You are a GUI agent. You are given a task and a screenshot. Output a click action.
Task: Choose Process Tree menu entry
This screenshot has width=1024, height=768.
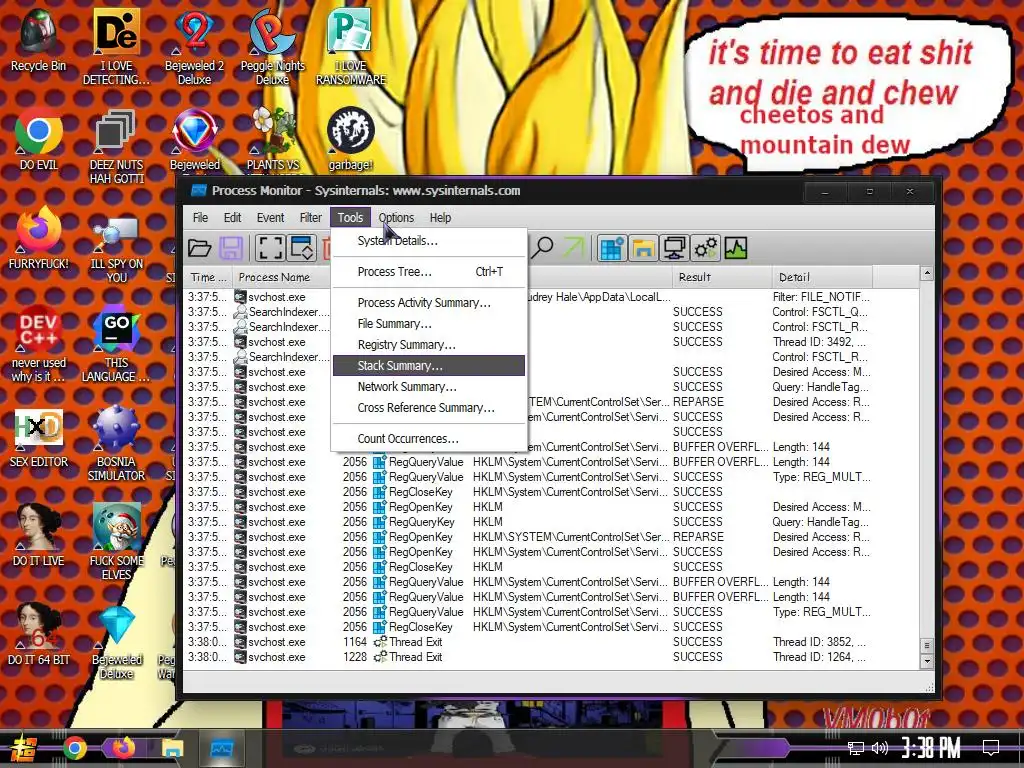click(428, 272)
